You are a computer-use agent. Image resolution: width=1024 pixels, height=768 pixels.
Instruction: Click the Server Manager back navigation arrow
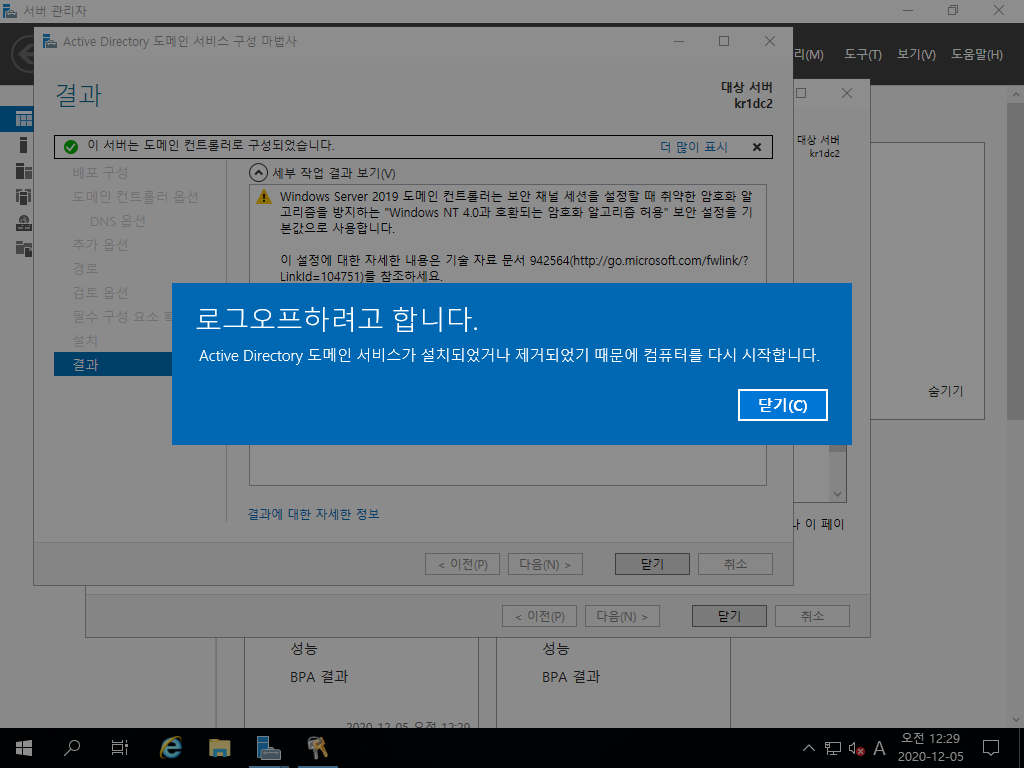[23, 54]
